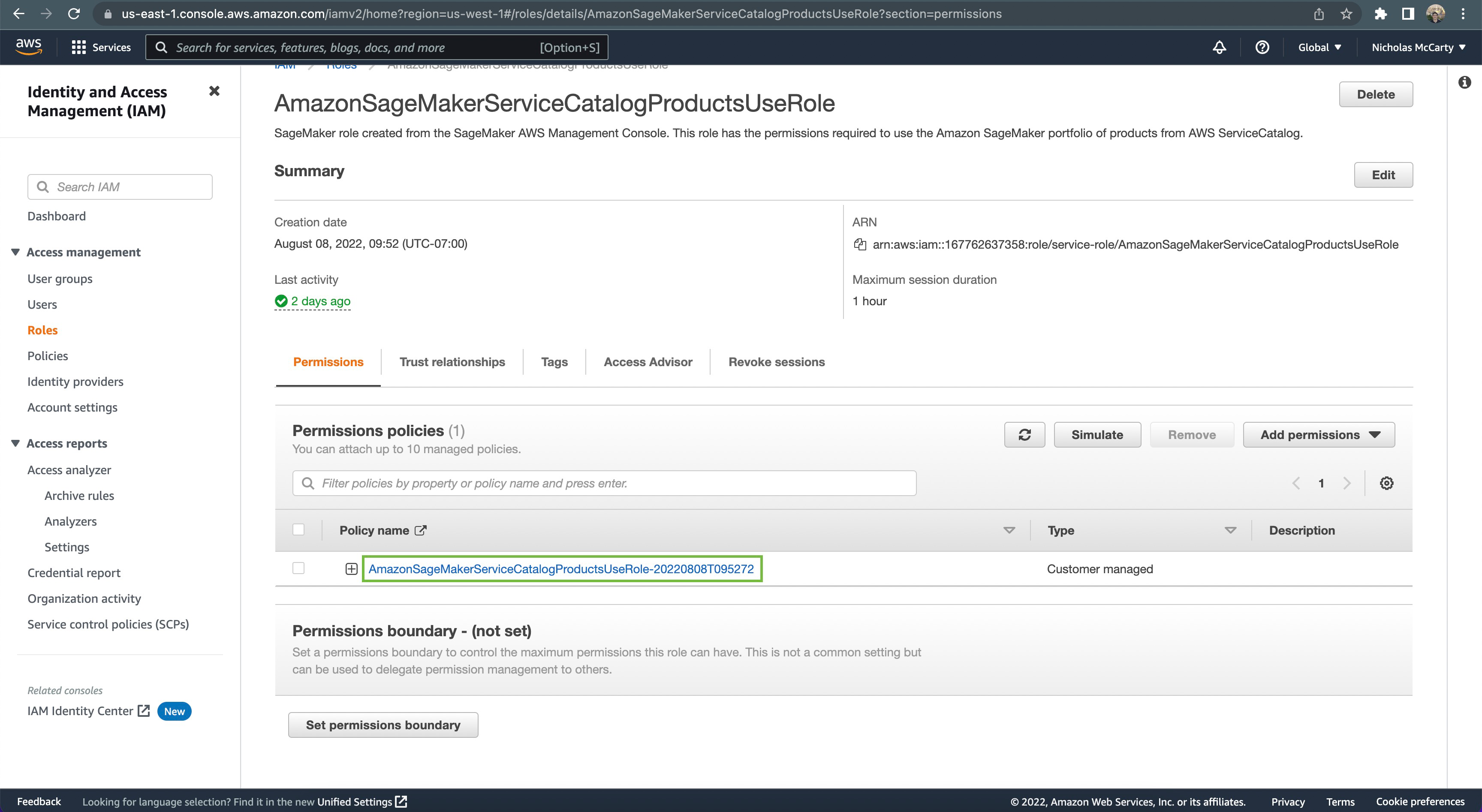Open the Global region dropdown
Image resolution: width=1482 pixels, height=812 pixels.
pyautogui.click(x=1319, y=47)
